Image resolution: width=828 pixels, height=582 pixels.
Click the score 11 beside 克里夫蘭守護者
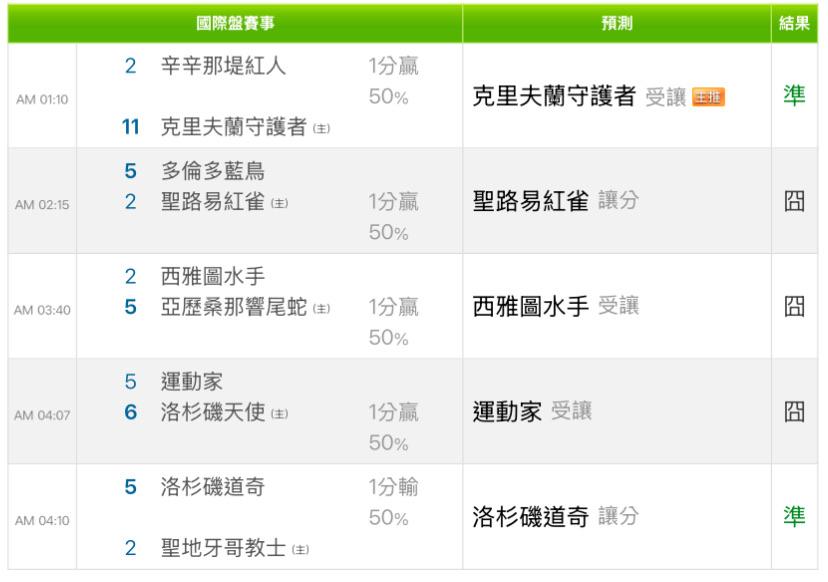coord(130,127)
